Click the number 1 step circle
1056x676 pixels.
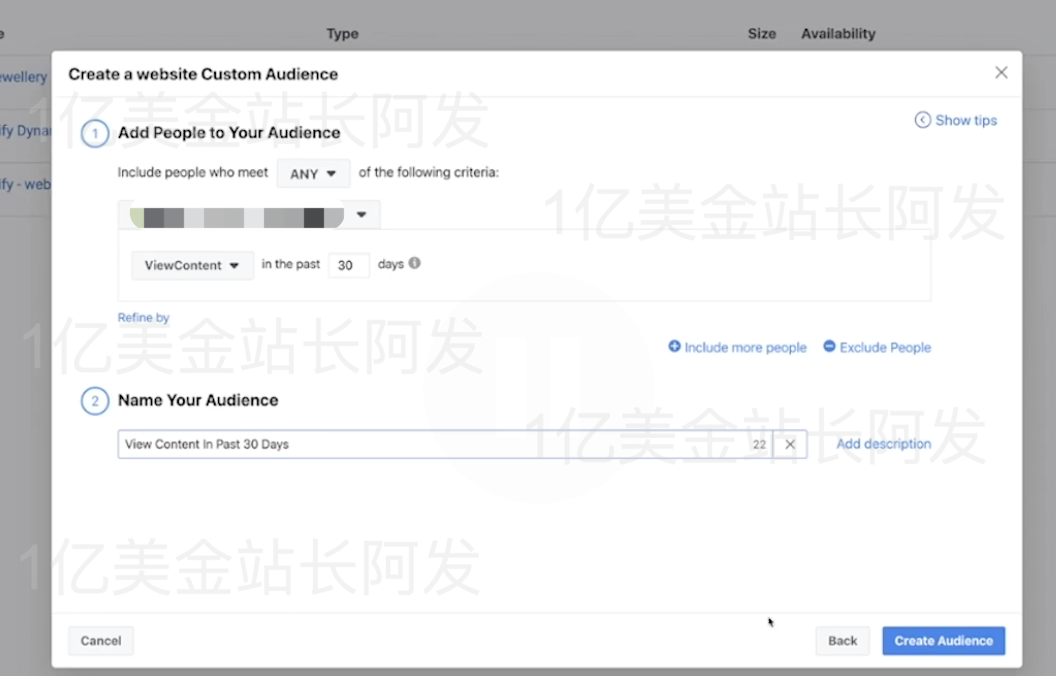94,132
